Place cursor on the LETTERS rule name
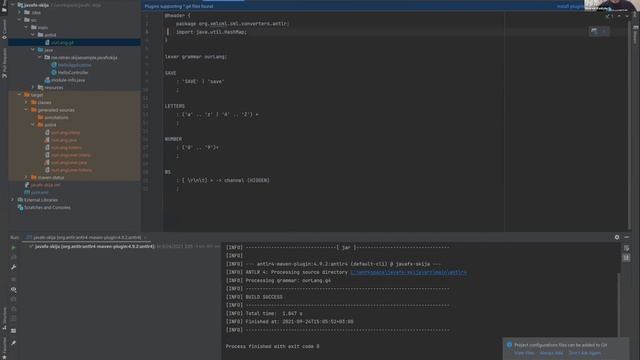 pos(175,106)
